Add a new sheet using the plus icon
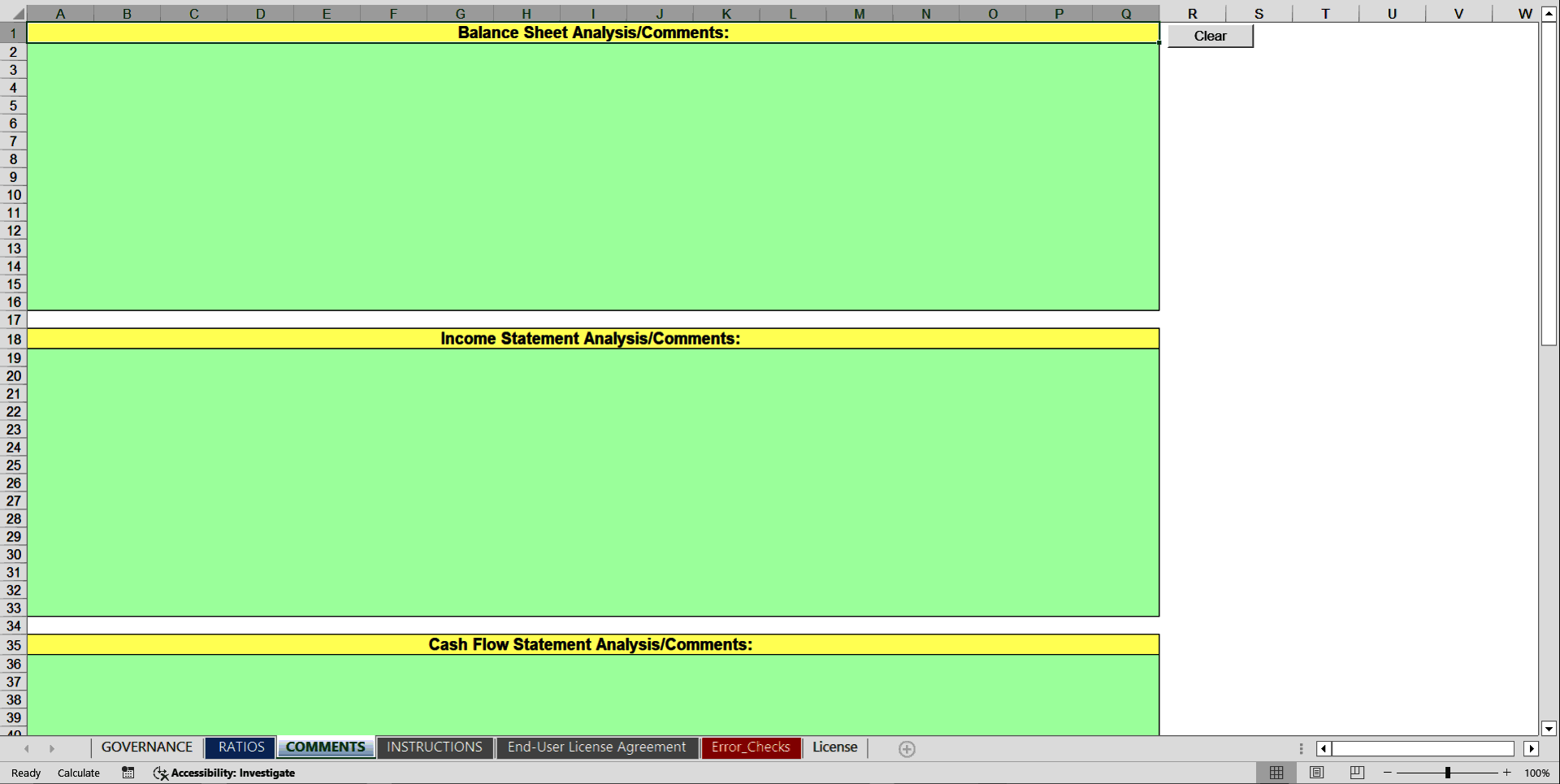1560x784 pixels. click(906, 748)
